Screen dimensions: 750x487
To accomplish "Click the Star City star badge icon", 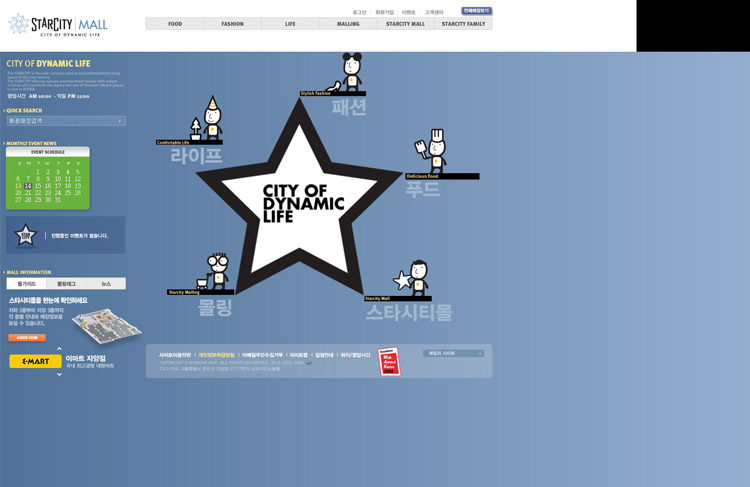I will click(x=25, y=235).
